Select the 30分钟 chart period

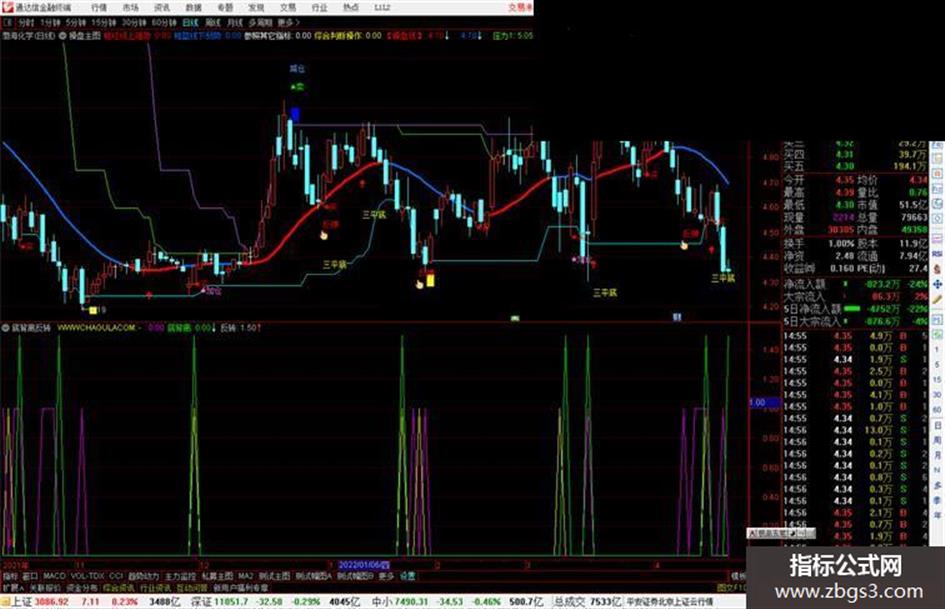click(133, 23)
